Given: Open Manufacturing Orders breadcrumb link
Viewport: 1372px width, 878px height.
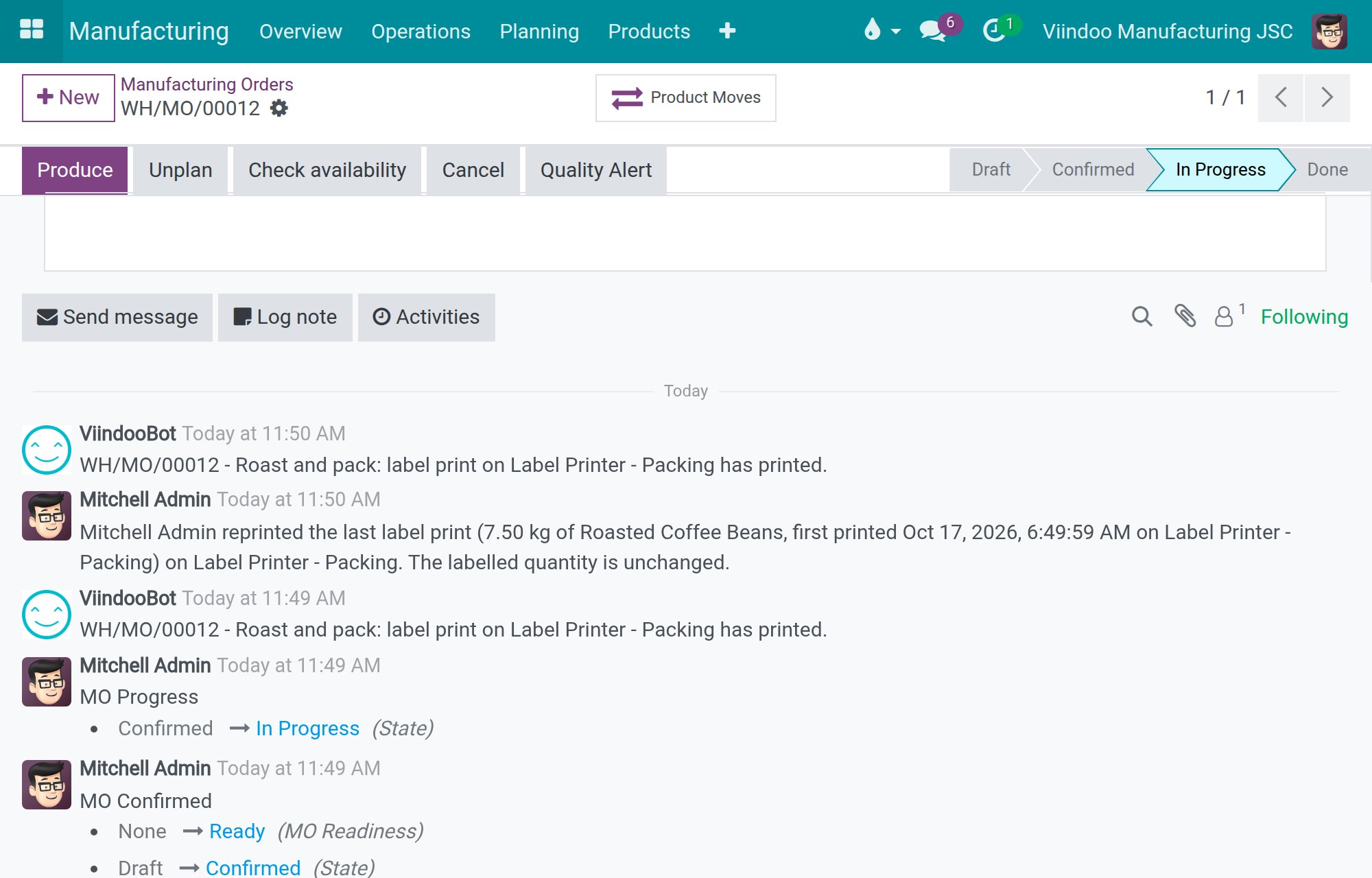Looking at the screenshot, I should [x=206, y=84].
